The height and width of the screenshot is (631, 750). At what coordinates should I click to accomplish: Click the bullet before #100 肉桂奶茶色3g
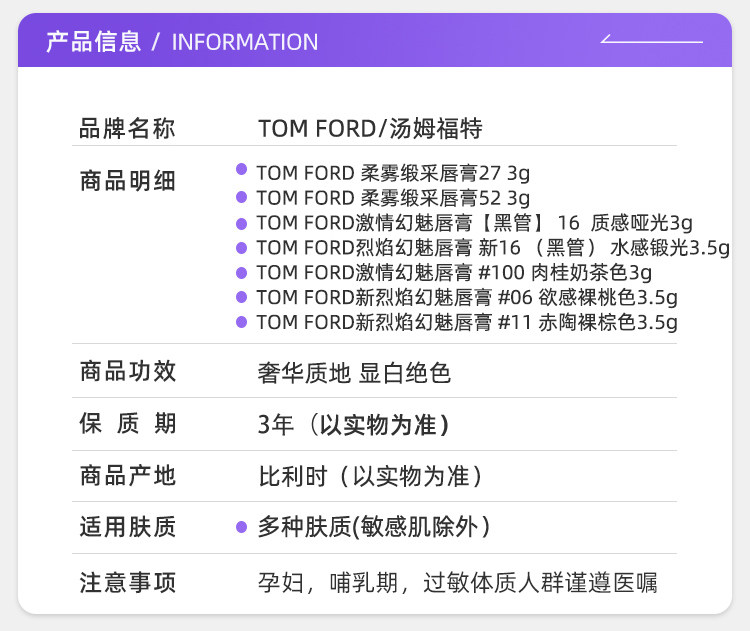(x=241, y=271)
